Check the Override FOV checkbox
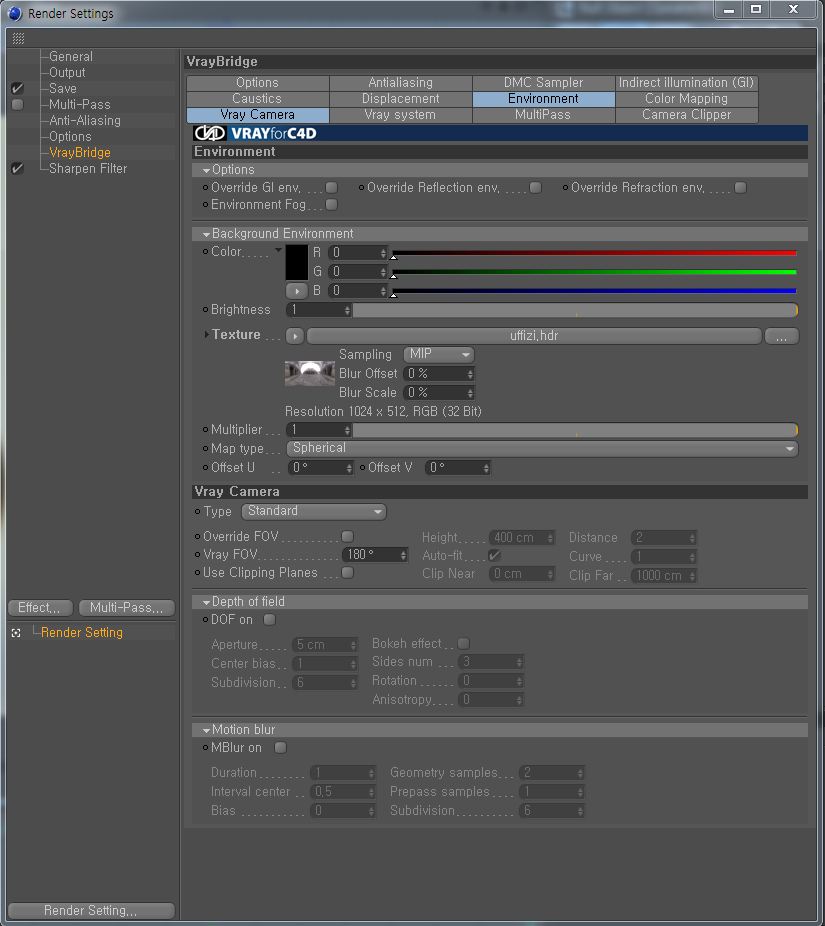 click(x=348, y=536)
